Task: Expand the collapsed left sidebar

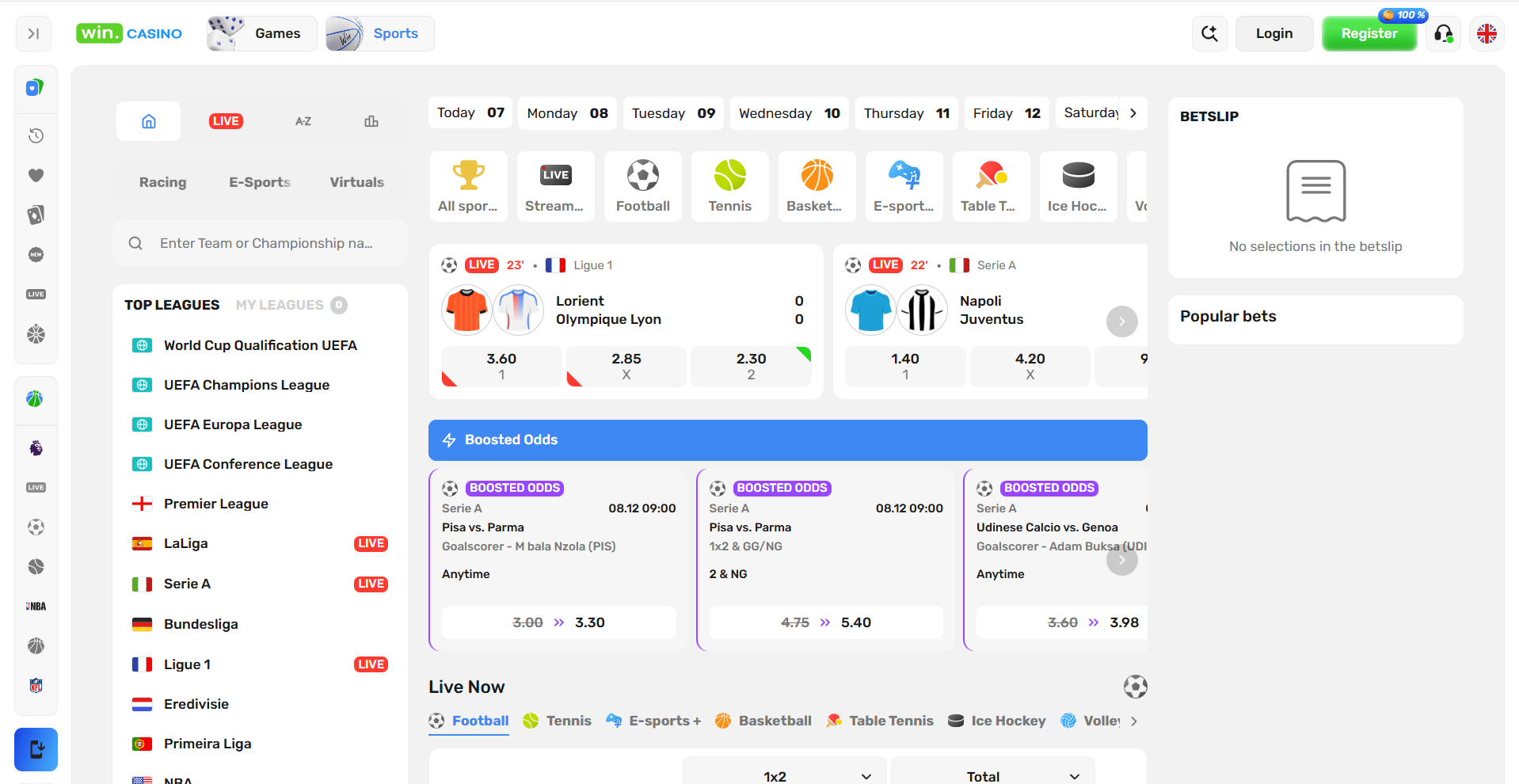Action: (33, 33)
